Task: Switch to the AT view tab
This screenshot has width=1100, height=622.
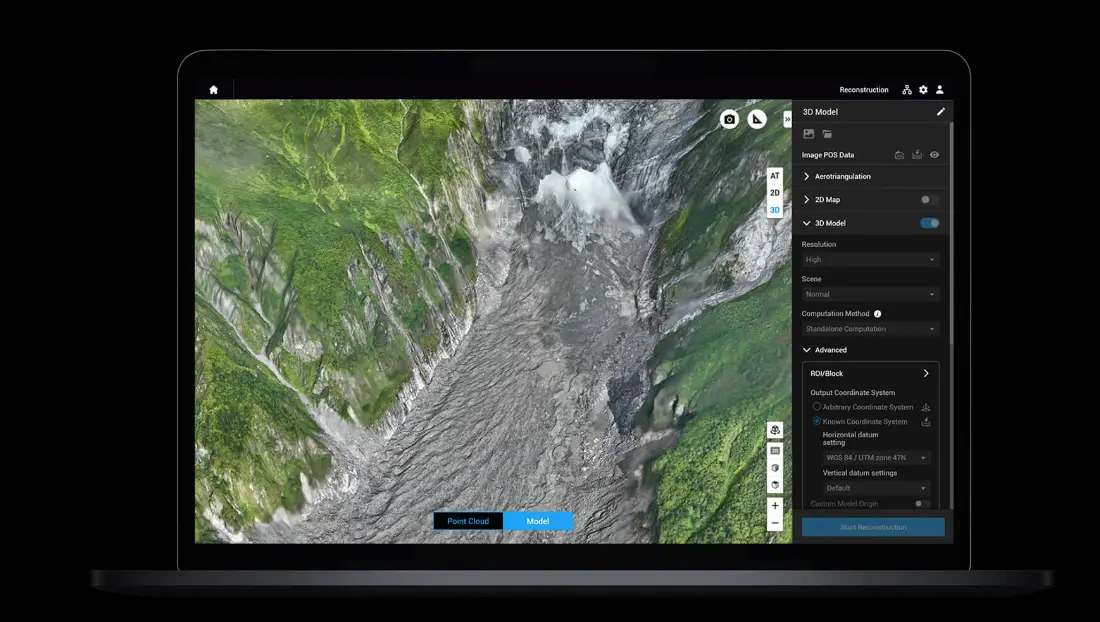Action: pyautogui.click(x=775, y=175)
